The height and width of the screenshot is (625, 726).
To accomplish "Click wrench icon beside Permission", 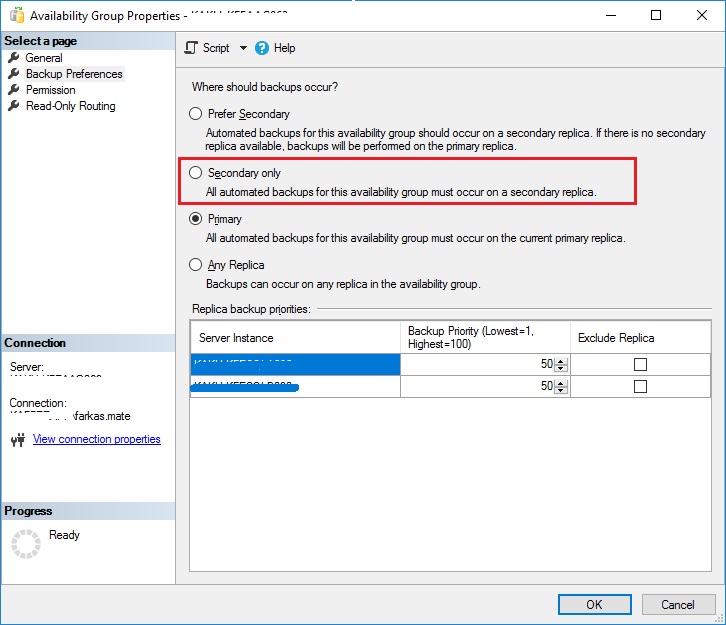I will [x=14, y=89].
